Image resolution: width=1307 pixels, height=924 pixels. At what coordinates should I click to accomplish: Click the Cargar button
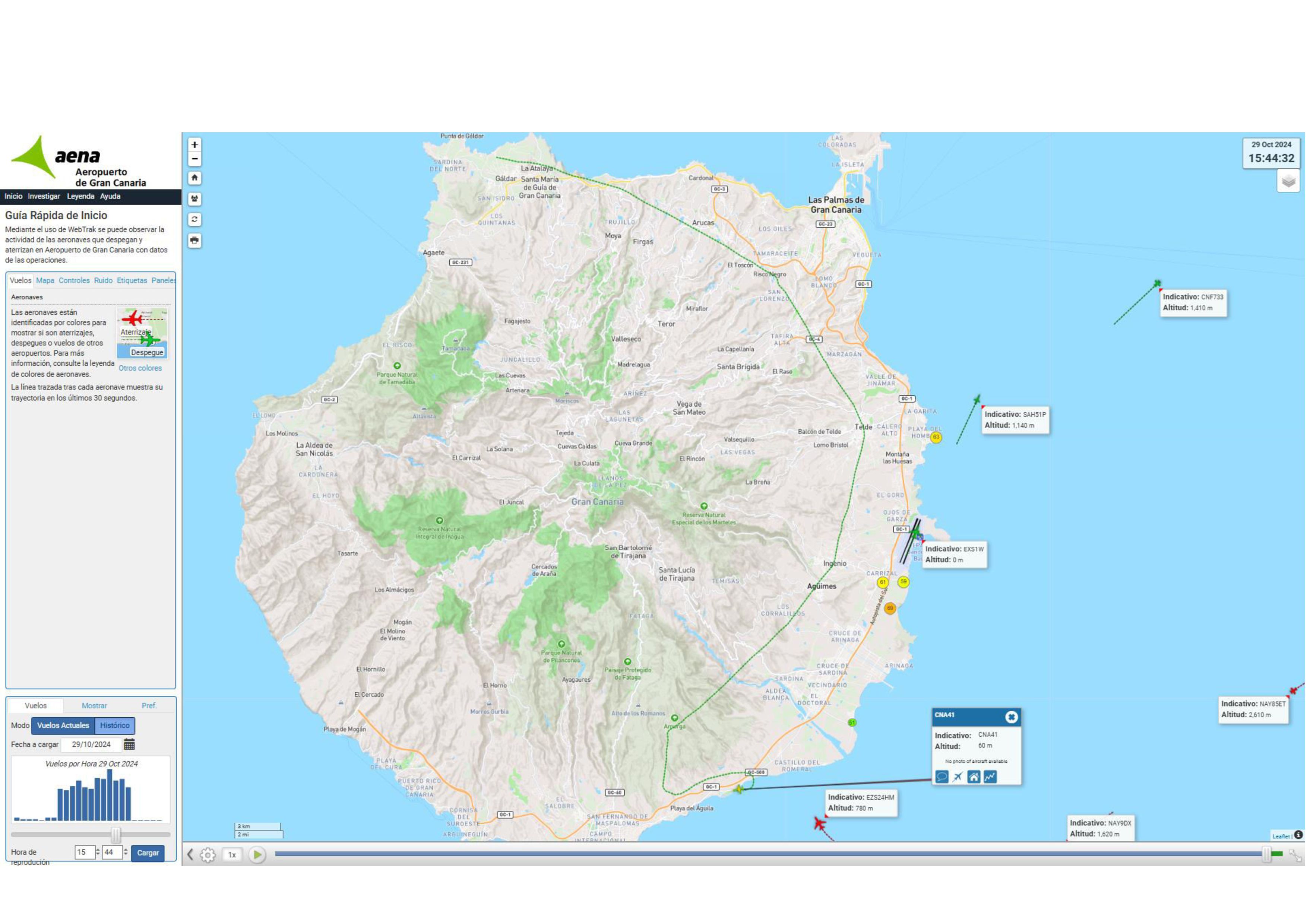148,853
